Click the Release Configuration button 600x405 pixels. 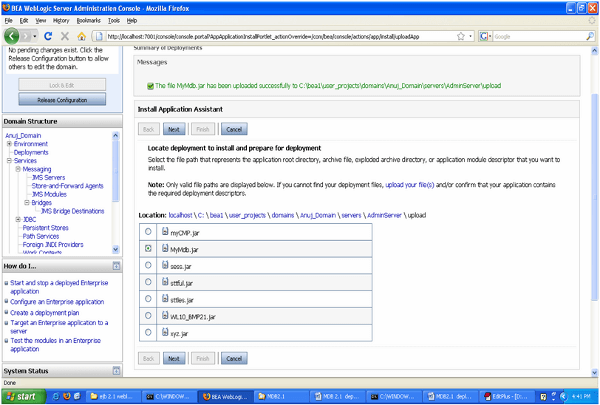click(62, 100)
